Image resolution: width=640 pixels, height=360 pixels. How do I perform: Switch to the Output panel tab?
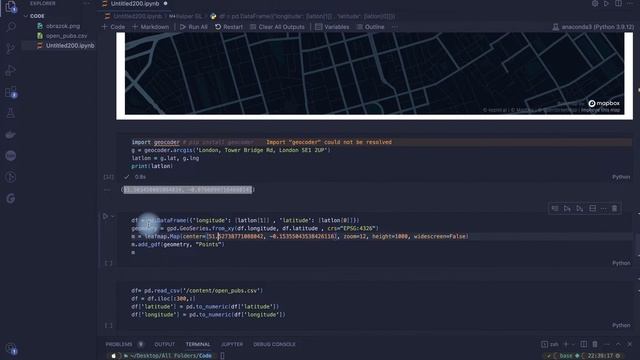[164, 344]
